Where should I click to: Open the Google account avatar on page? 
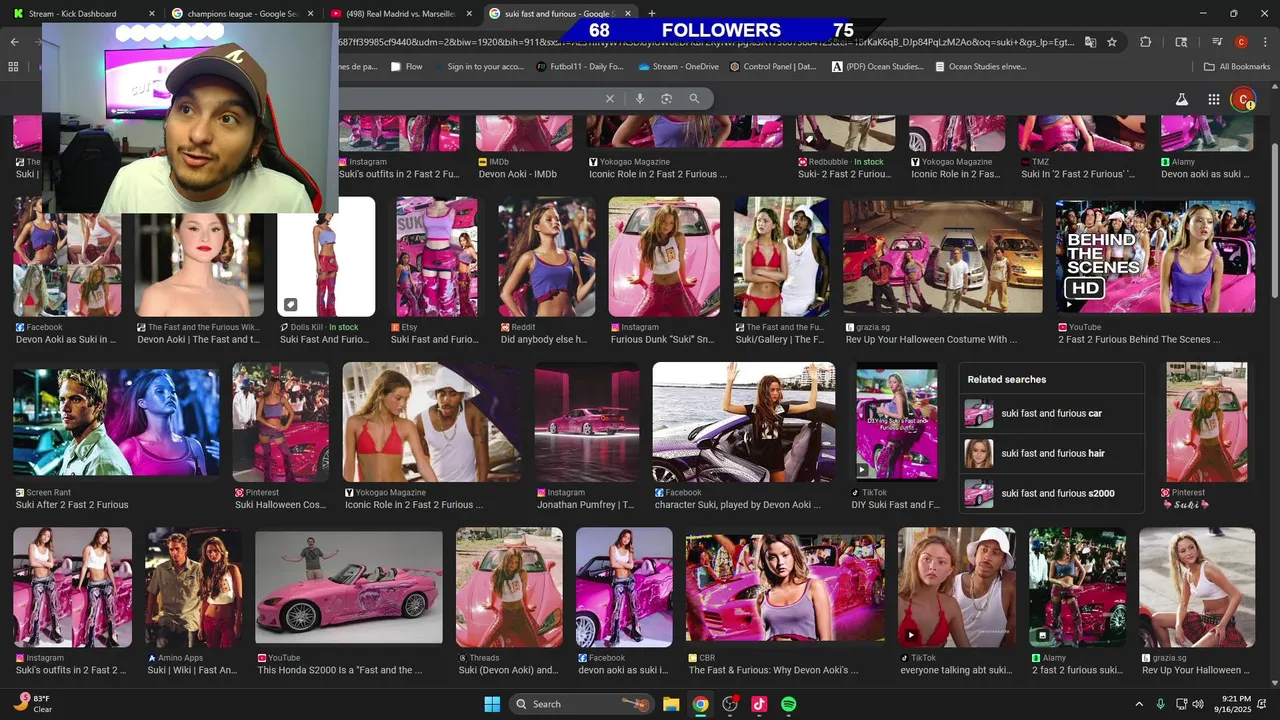pos(1243,99)
